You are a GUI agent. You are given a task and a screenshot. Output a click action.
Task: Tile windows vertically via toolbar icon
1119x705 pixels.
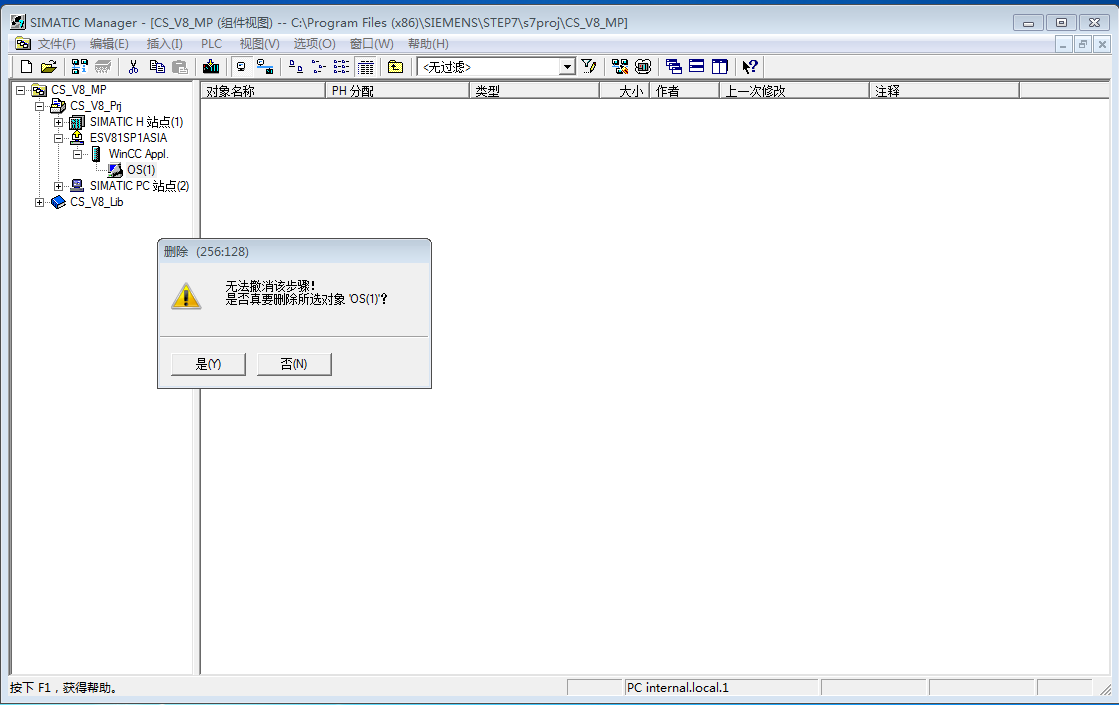719,67
